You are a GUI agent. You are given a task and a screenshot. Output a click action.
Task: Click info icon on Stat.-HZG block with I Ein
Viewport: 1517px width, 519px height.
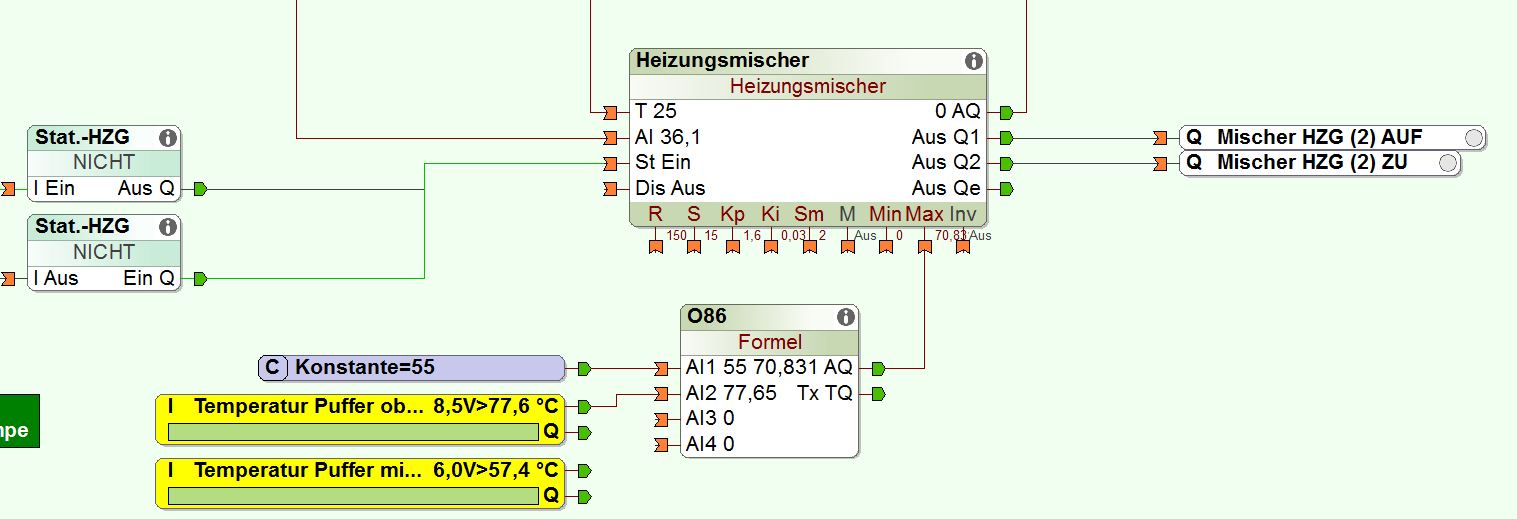pos(167,138)
